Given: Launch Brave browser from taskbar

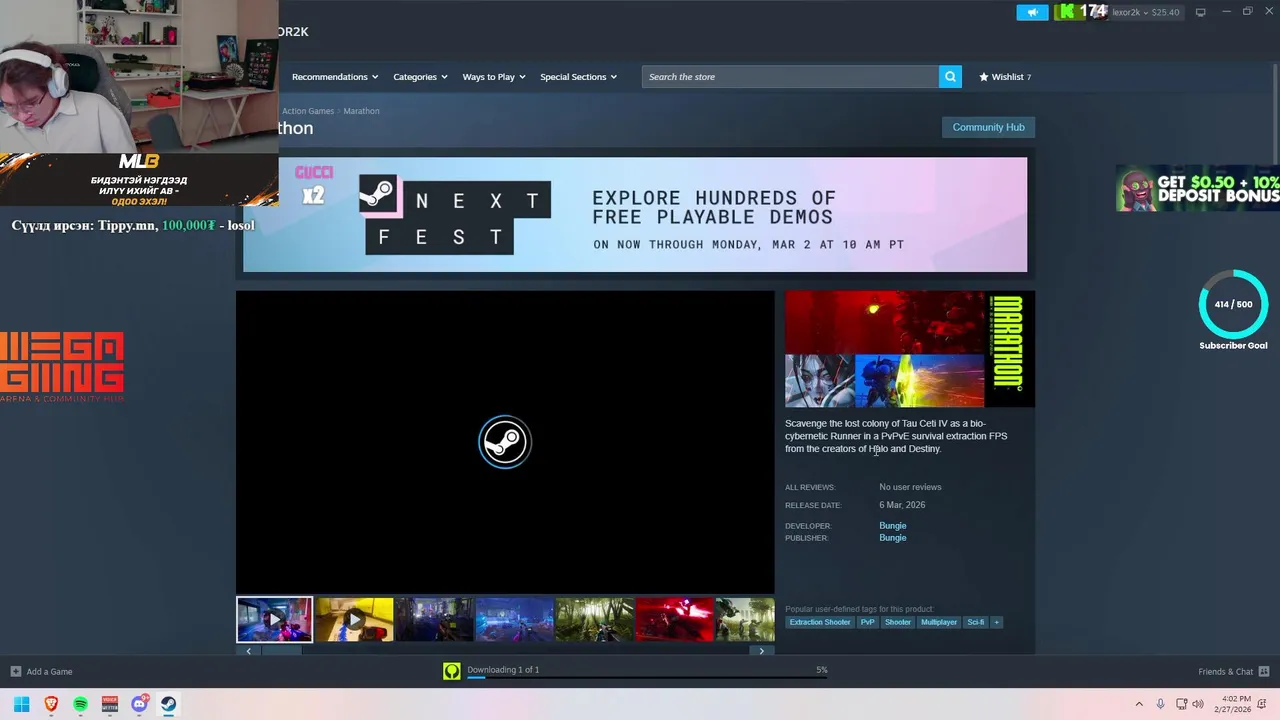Looking at the screenshot, I should point(51,704).
